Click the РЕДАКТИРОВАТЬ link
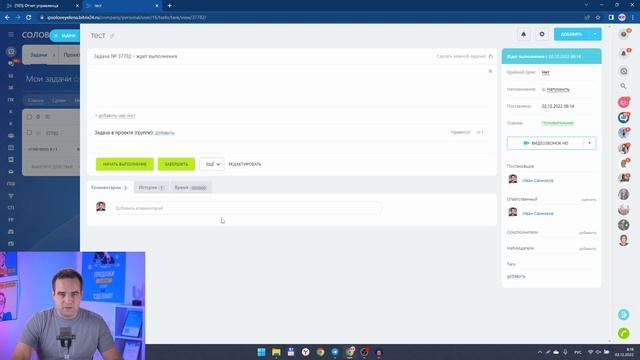The width and height of the screenshot is (640, 360). pyautogui.click(x=245, y=164)
